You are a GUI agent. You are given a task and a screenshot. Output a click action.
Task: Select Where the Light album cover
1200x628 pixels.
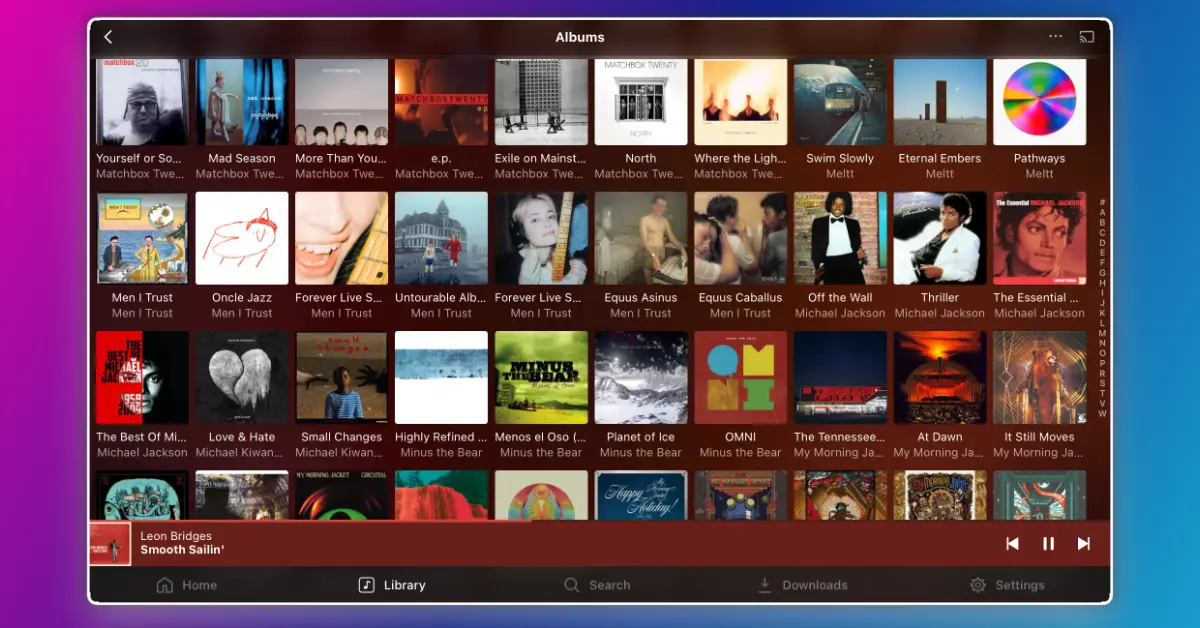click(741, 102)
